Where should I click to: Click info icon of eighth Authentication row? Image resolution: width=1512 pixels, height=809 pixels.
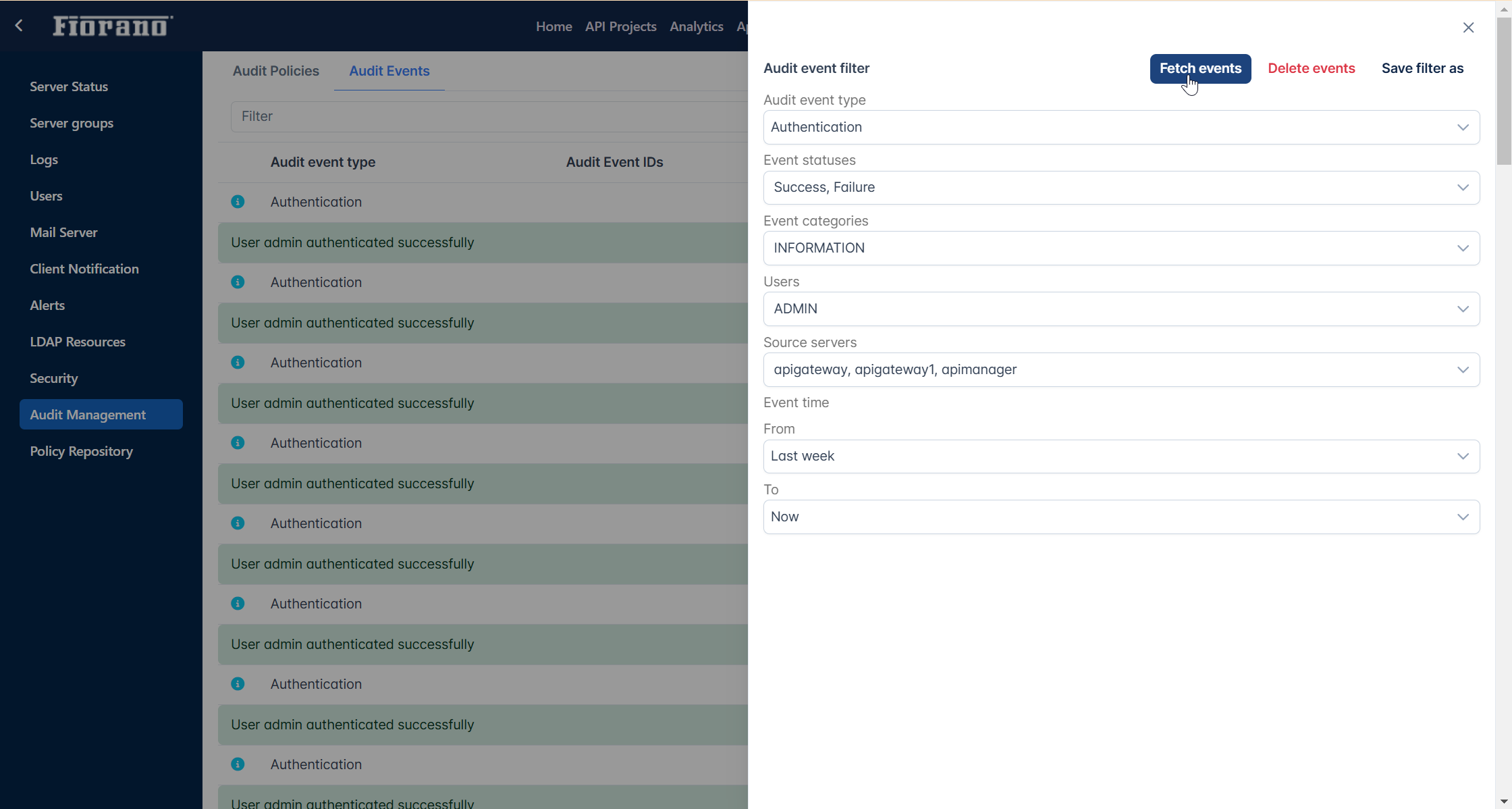point(238,764)
